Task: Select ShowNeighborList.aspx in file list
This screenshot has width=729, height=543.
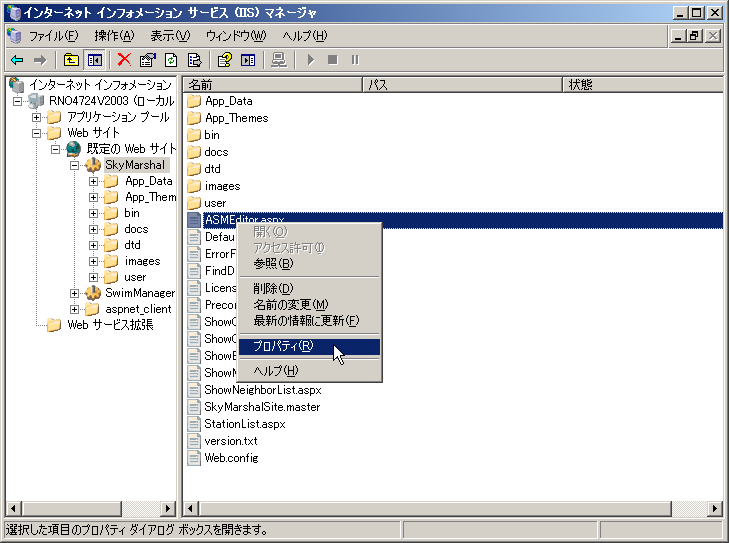Action: (263, 390)
